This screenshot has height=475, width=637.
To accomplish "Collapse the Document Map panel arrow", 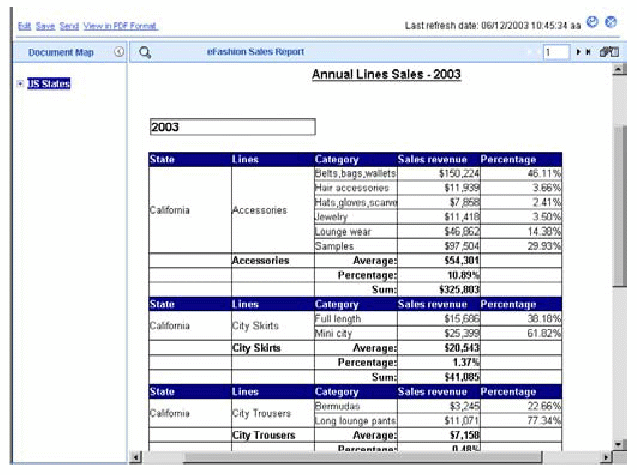I will pos(119,52).
